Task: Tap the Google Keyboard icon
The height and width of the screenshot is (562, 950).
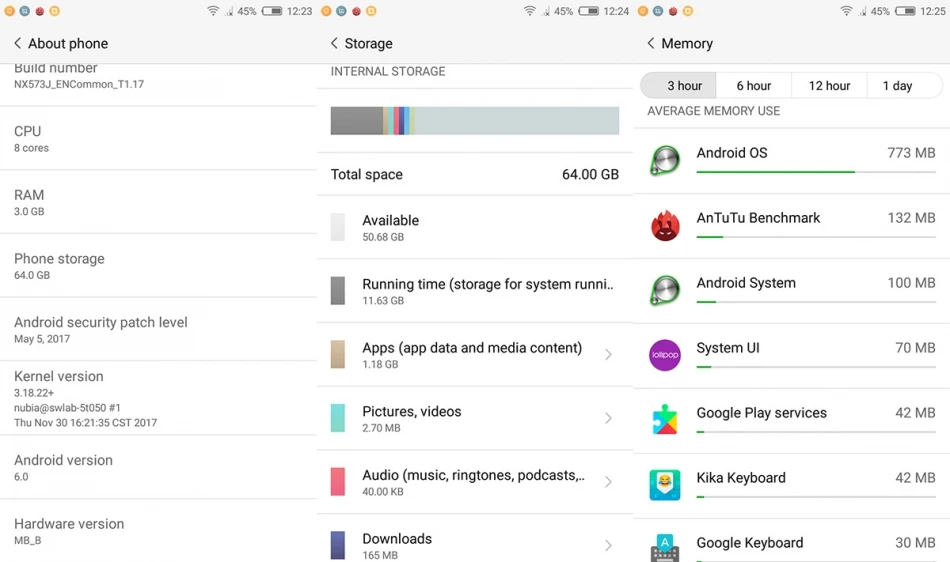Action: 665,547
